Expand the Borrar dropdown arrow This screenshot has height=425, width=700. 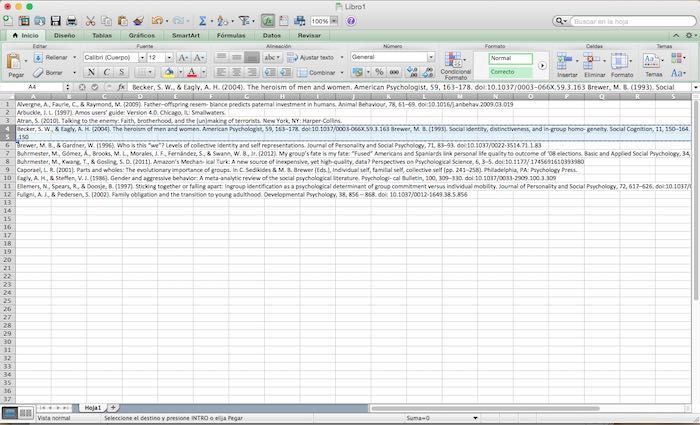click(75, 72)
